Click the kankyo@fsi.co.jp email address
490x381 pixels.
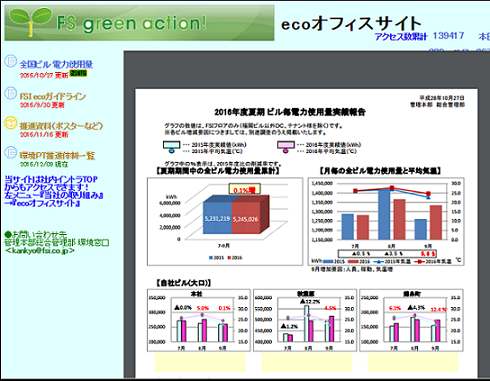(40, 250)
